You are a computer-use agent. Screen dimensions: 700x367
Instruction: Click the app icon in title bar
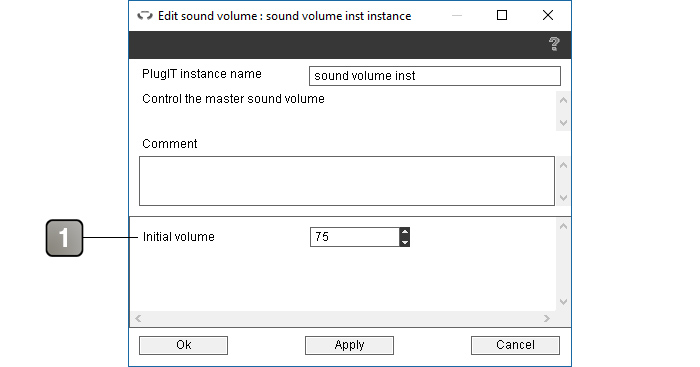point(145,16)
